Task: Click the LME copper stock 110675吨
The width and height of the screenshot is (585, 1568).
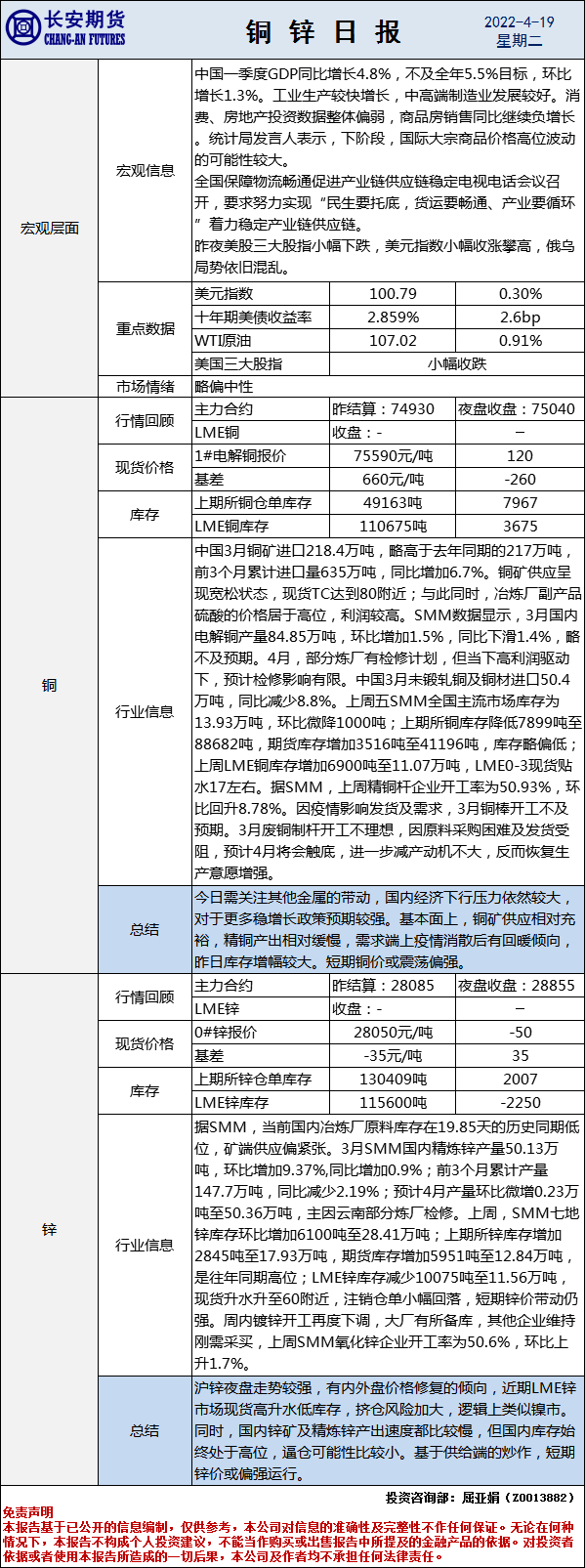Action: (394, 526)
